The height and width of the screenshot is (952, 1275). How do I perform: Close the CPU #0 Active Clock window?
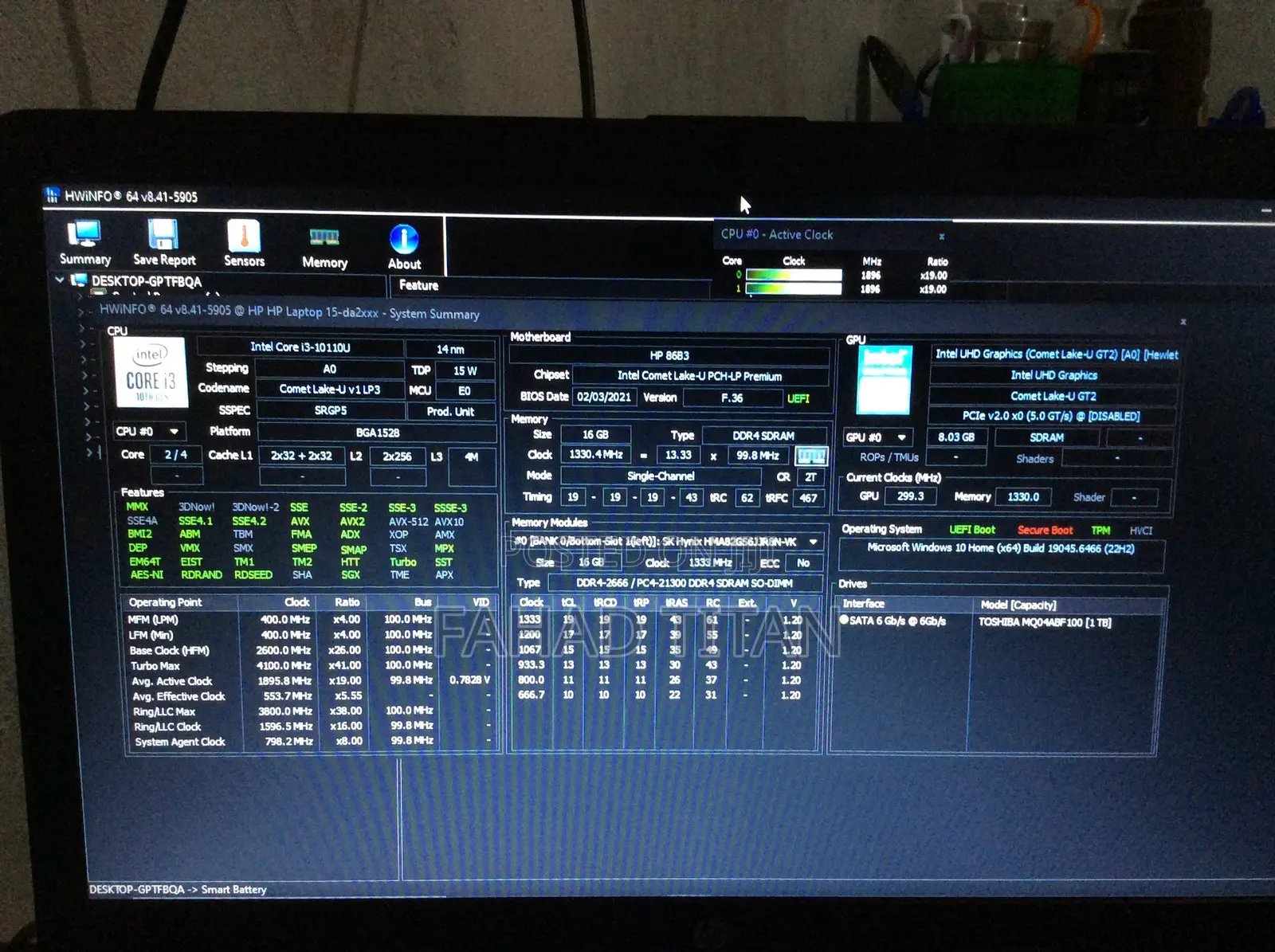click(x=942, y=236)
